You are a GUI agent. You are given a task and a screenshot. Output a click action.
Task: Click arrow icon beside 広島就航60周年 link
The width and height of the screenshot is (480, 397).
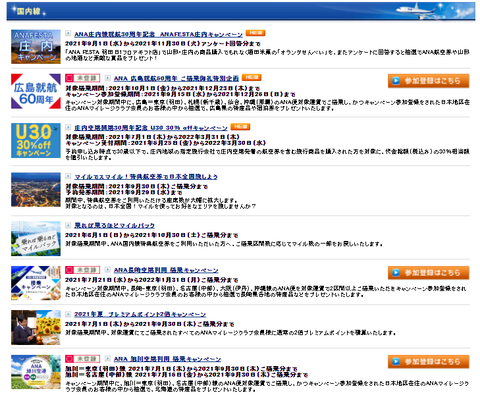[x=108, y=78]
